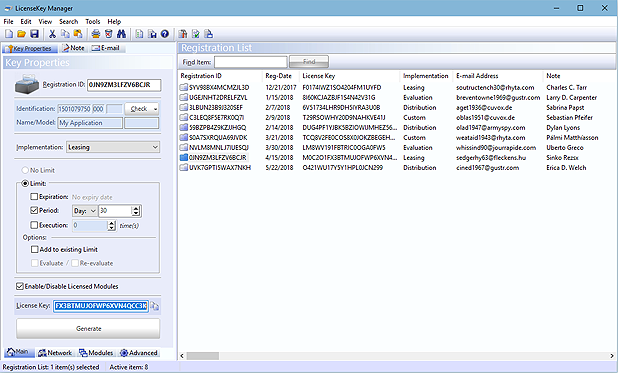Click the Print toolbar icon
Viewport: 618px width, 373px height.
tap(96, 34)
